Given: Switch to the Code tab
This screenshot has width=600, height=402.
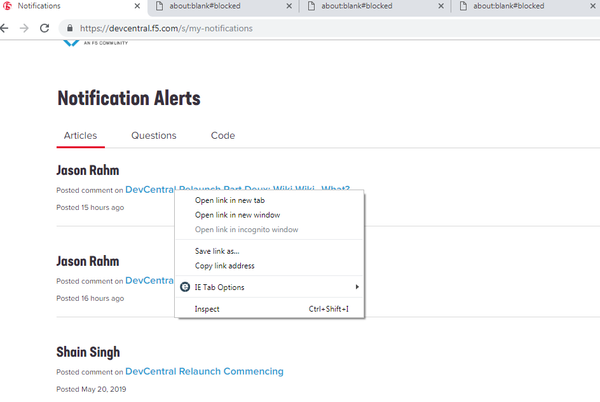Looking at the screenshot, I should pos(222,136).
